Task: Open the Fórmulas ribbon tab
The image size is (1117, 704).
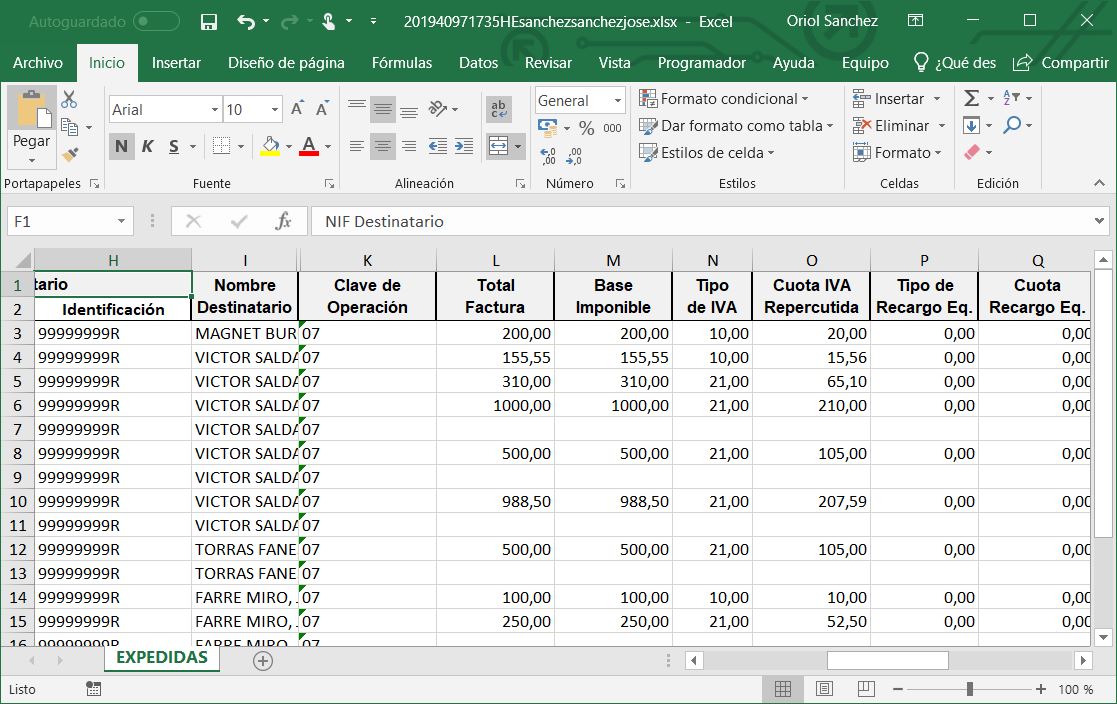Action: (401, 62)
